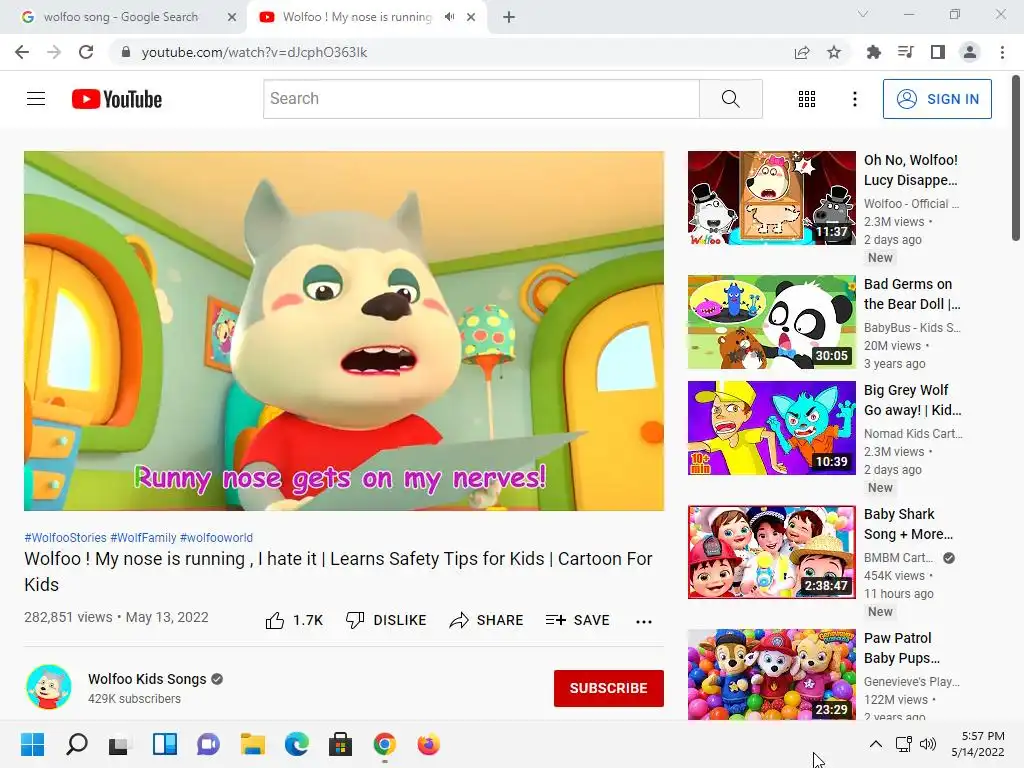Open Microsoft Store from taskbar
This screenshot has height=768, width=1024.
340,744
